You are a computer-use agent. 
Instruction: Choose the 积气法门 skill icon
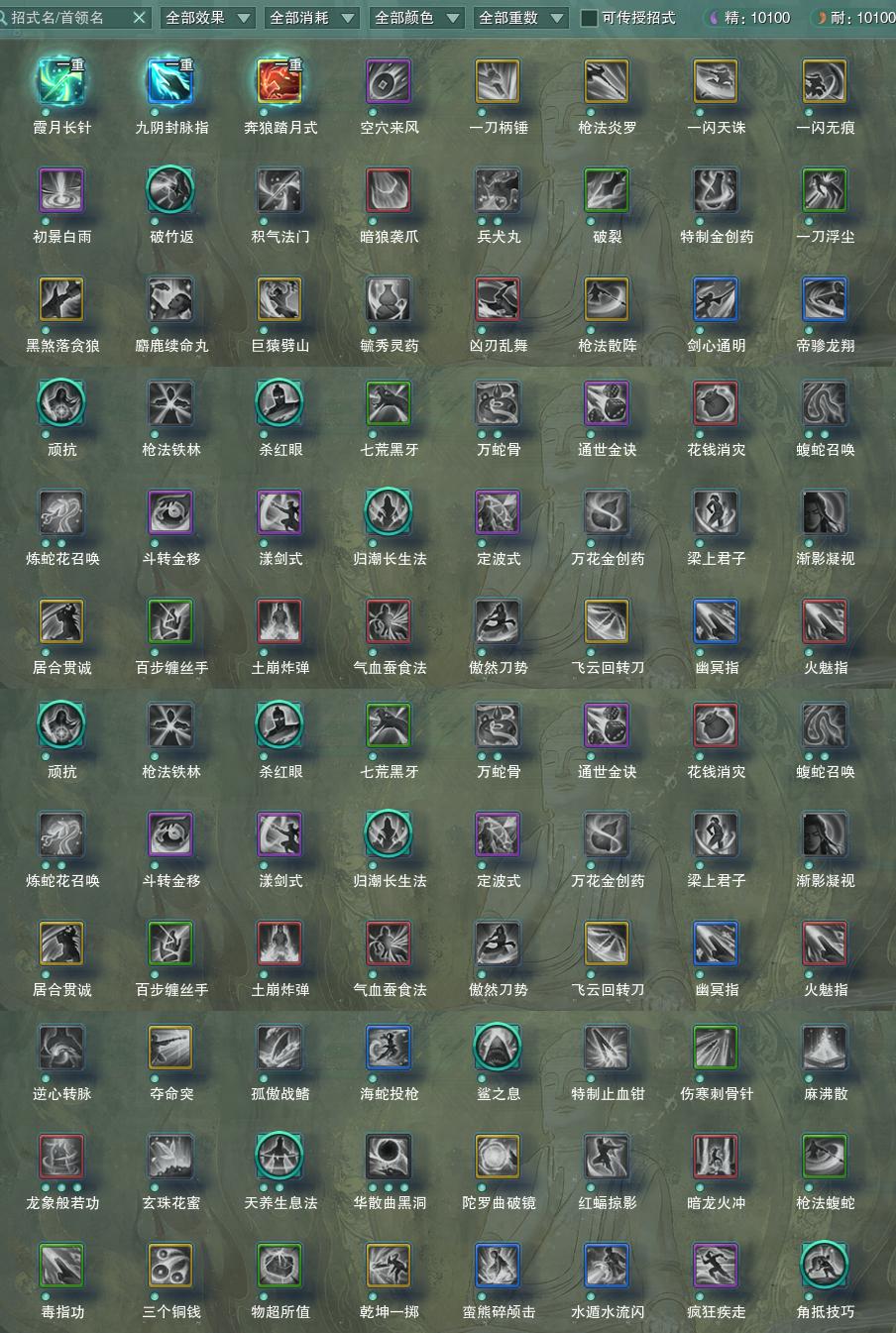(x=280, y=190)
